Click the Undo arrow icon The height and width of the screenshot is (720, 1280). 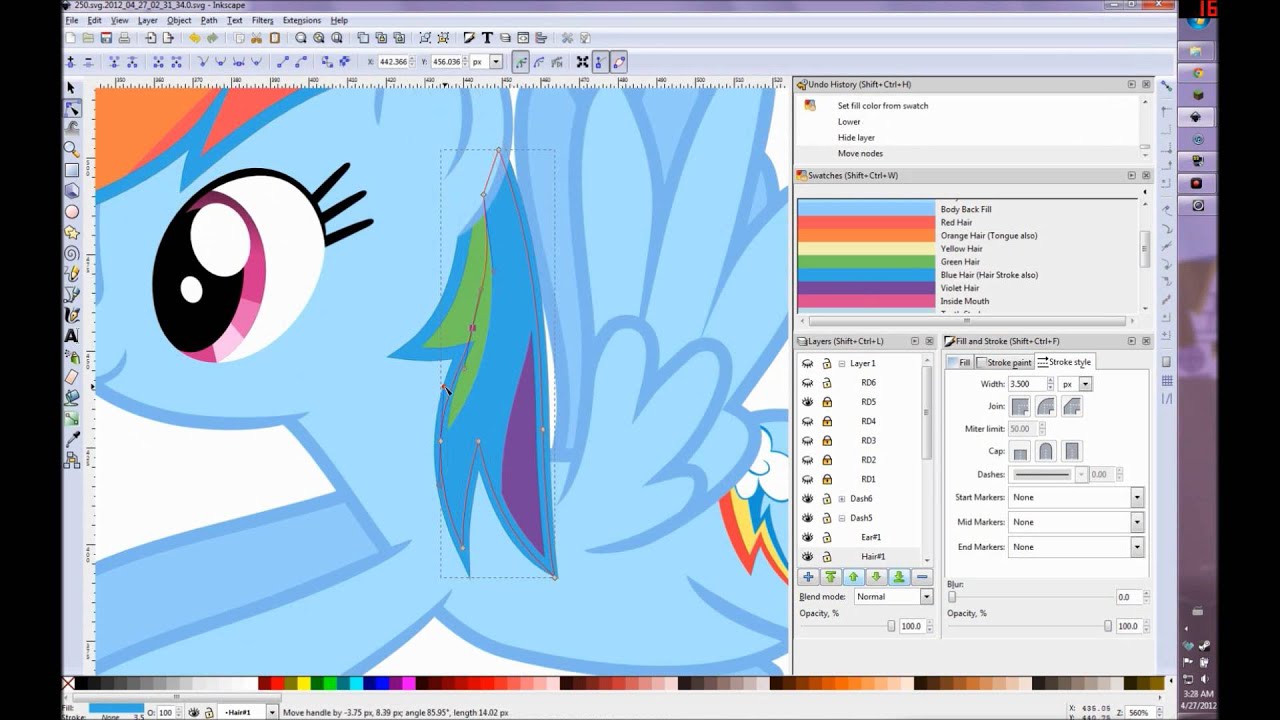(x=194, y=38)
